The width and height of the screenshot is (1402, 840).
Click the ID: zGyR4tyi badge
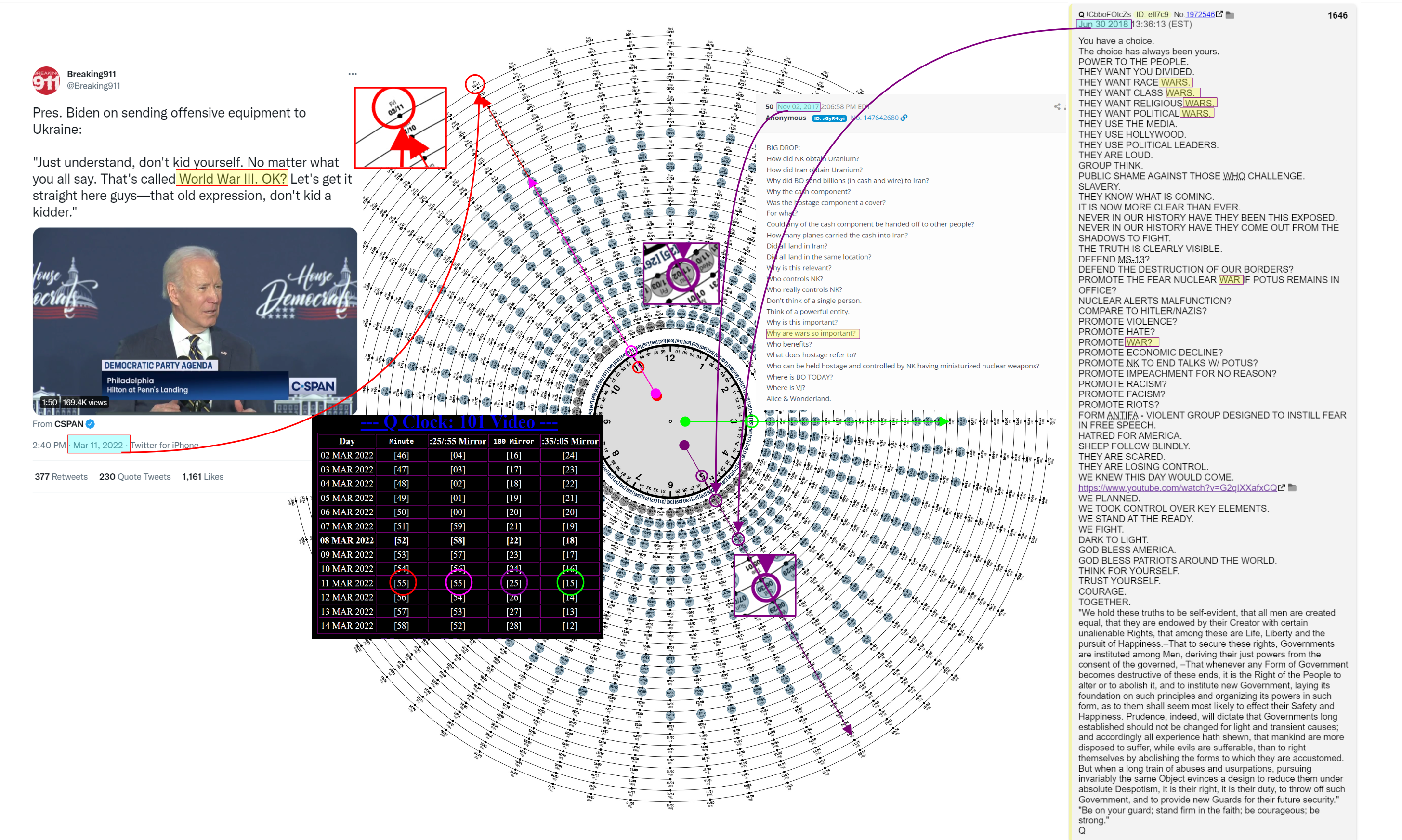[x=829, y=118]
